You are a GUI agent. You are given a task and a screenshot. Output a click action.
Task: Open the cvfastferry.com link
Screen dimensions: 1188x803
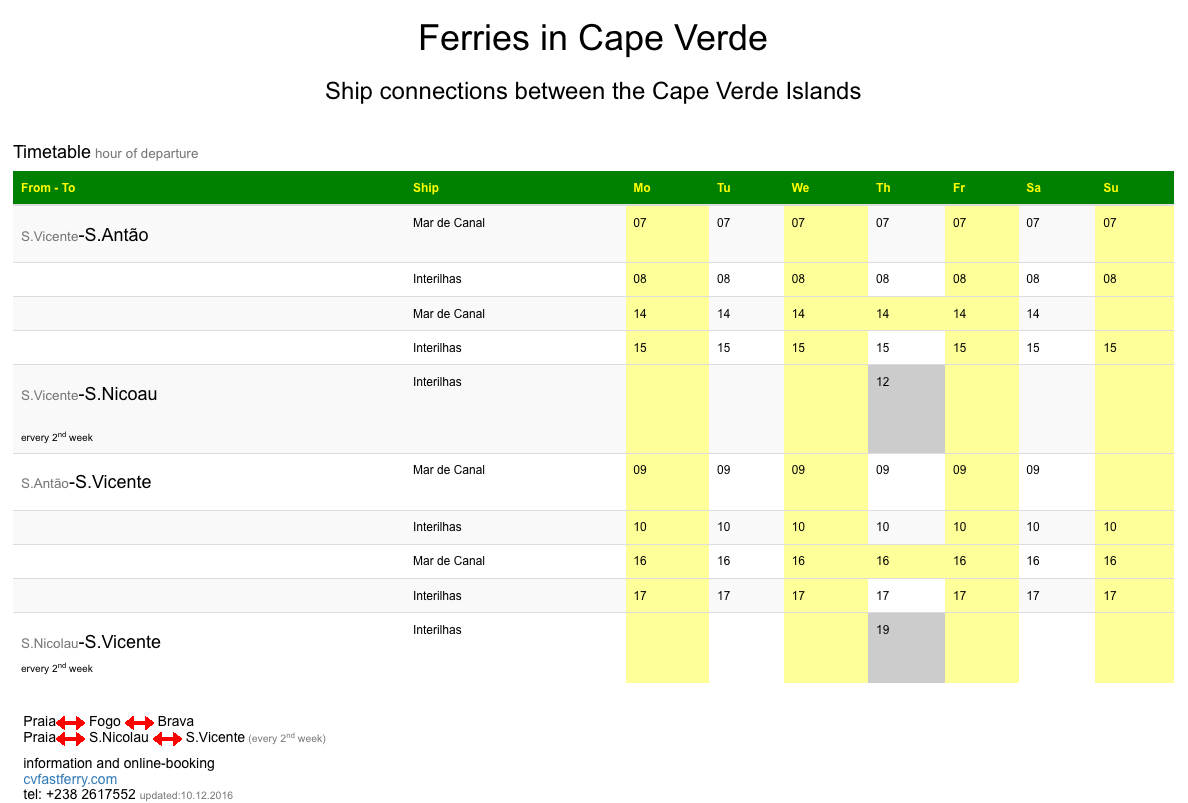coord(70,779)
